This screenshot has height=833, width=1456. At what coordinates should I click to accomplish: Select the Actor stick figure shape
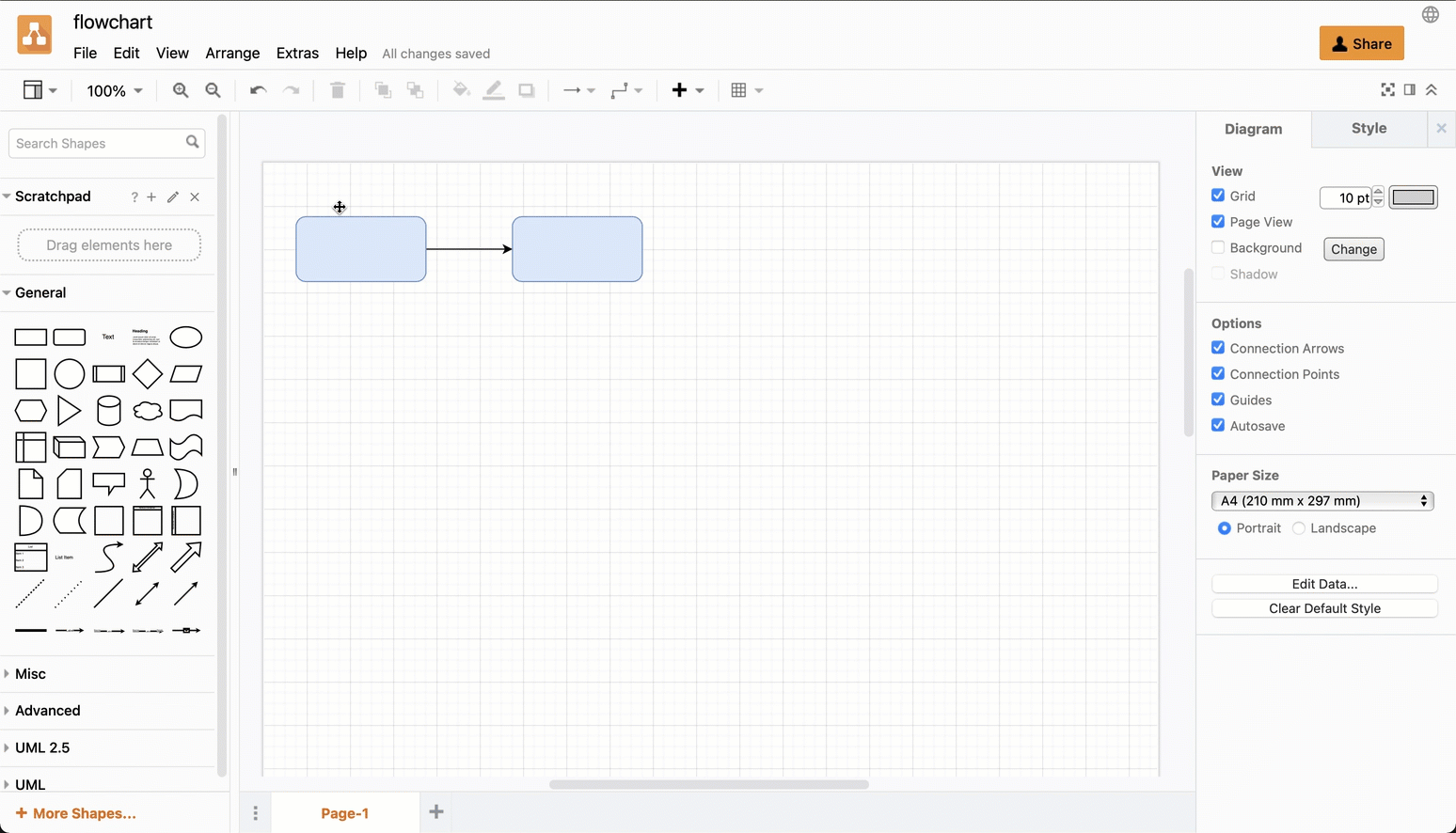point(148,483)
